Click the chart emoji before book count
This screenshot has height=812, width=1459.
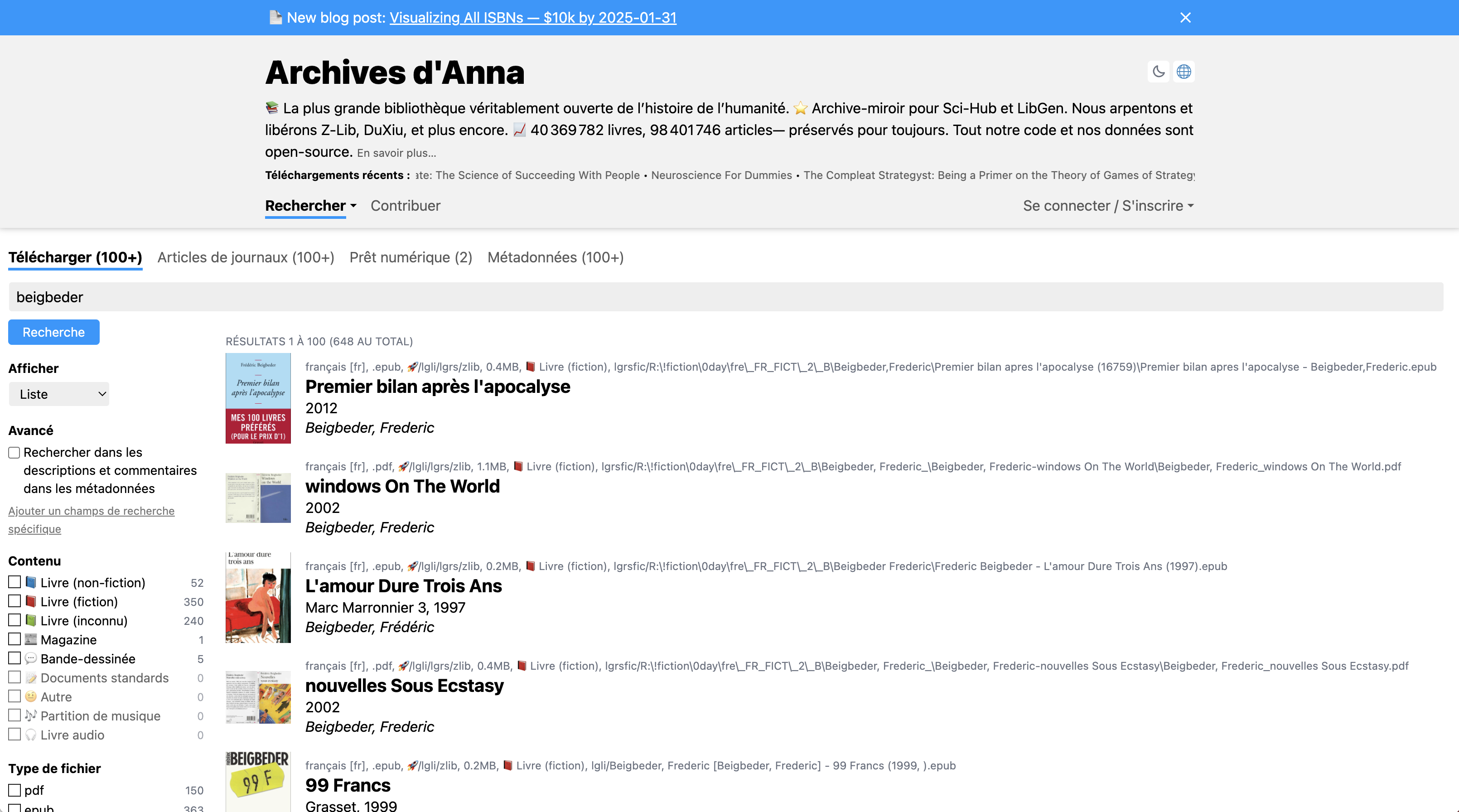tap(519, 130)
